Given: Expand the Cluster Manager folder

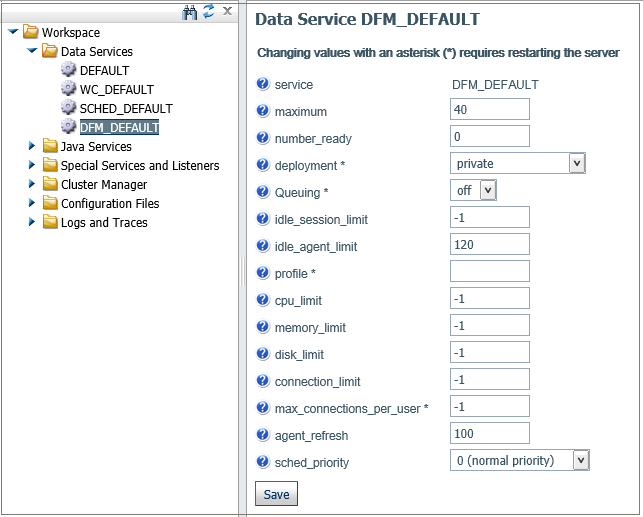Looking at the screenshot, I should tap(32, 184).
